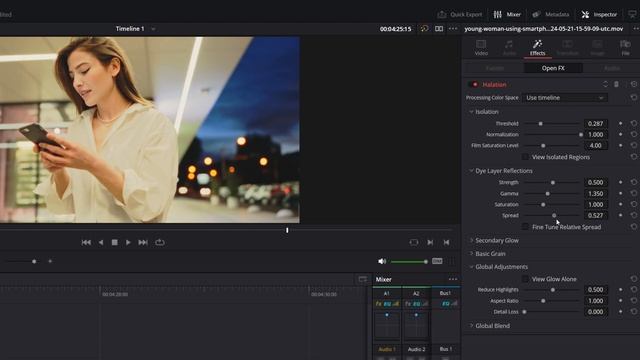Collapse the Global Adjustments section
The width and height of the screenshot is (640, 360).
click(x=471, y=267)
